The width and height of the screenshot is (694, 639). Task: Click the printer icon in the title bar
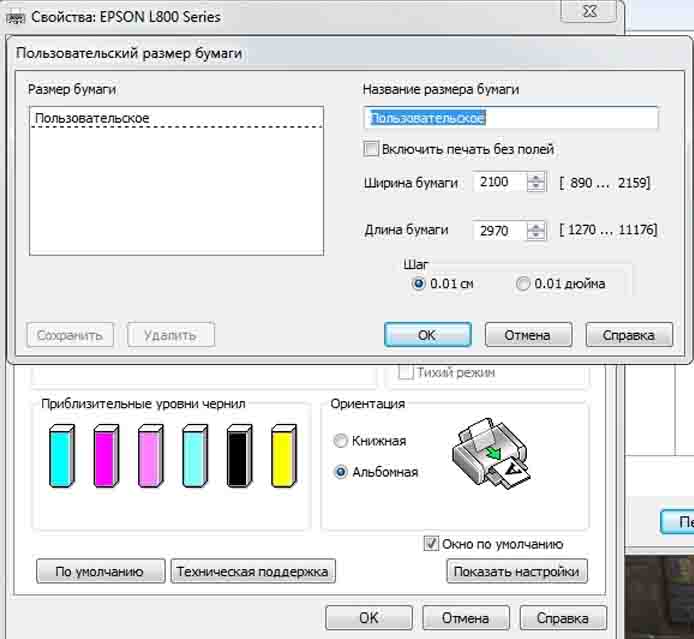tap(15, 18)
